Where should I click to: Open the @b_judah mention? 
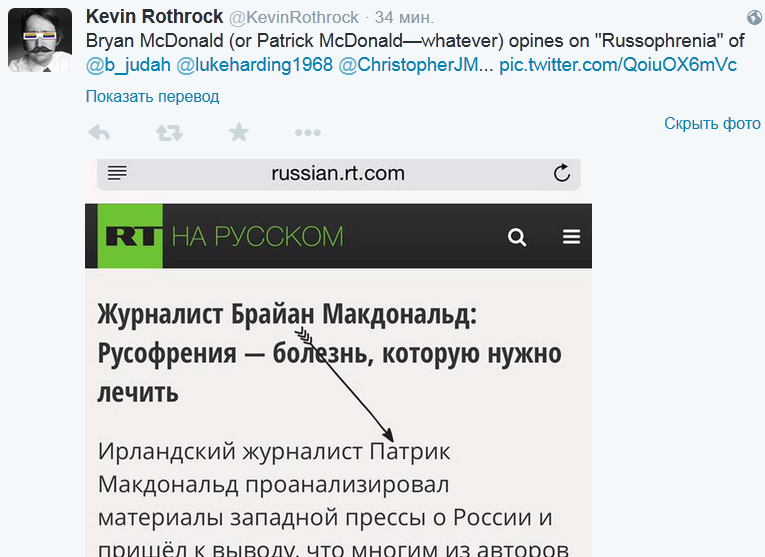coord(128,65)
